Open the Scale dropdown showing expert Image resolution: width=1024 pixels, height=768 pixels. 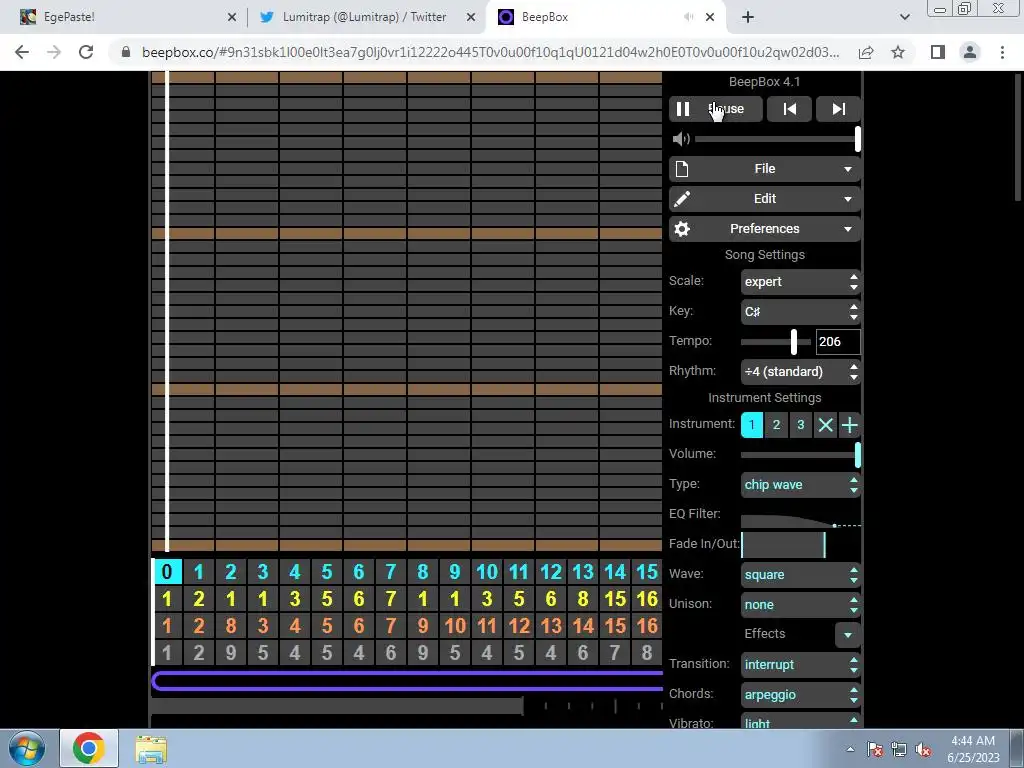point(801,281)
